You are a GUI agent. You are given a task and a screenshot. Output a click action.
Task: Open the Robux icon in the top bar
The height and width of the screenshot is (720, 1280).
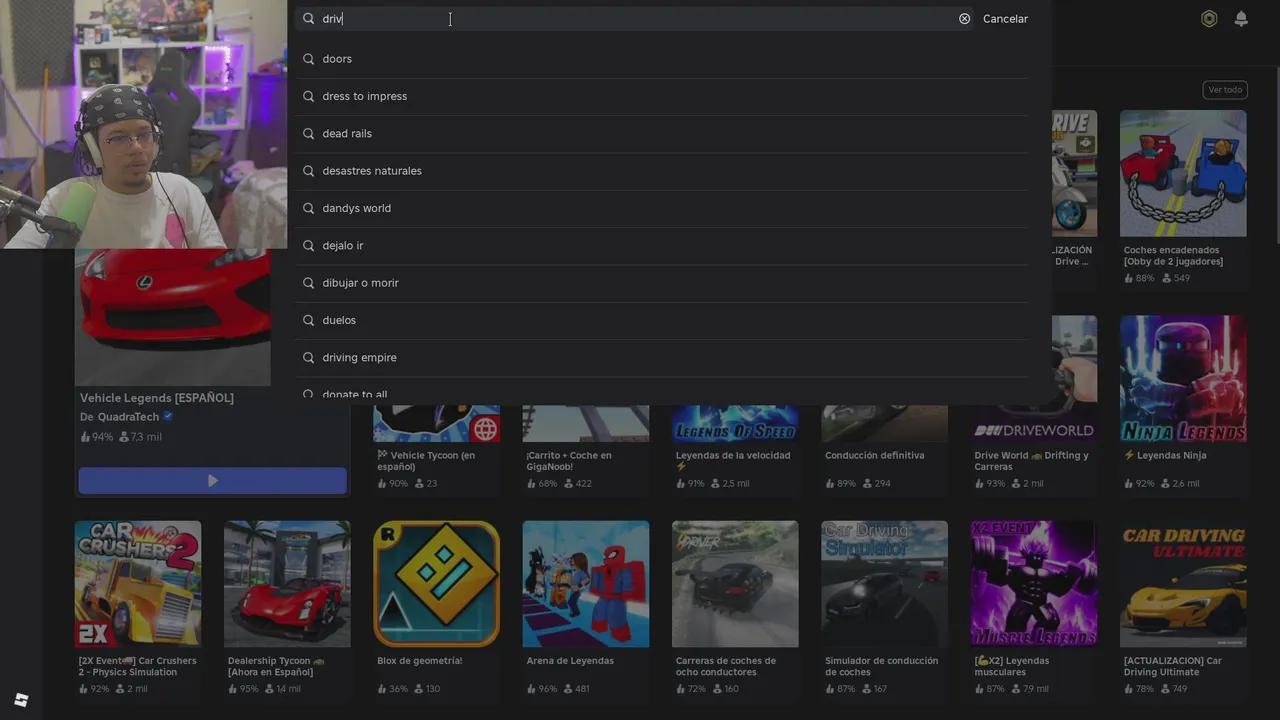(x=1209, y=19)
